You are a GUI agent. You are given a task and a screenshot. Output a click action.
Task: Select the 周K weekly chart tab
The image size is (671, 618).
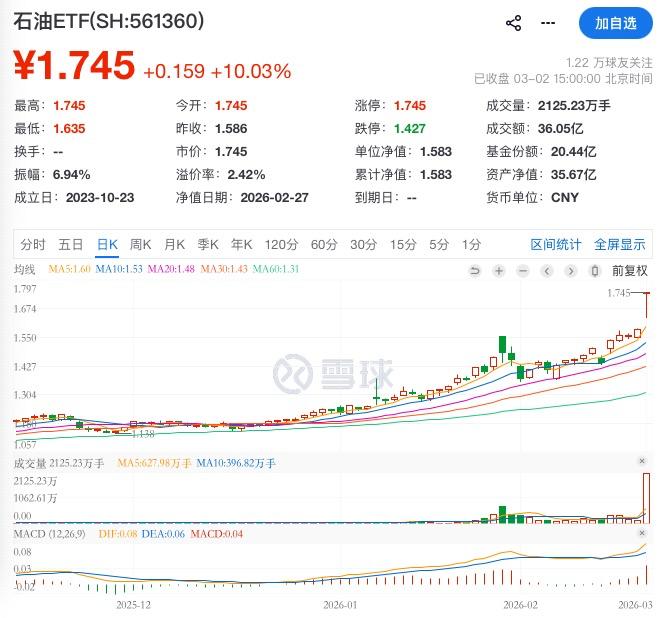[140, 244]
